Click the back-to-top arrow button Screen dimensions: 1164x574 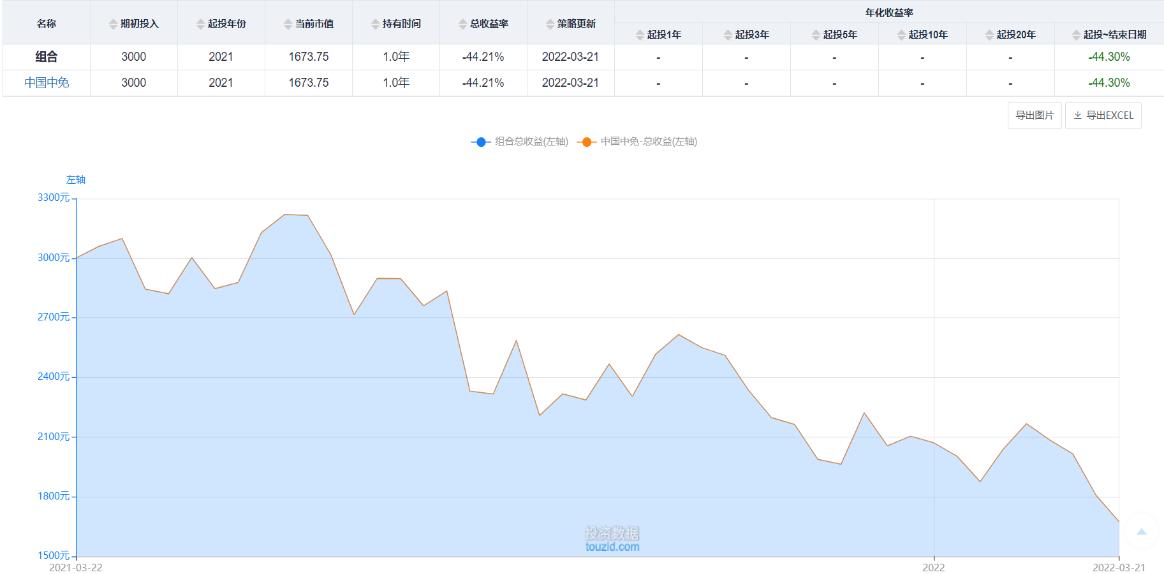[x=1142, y=532]
